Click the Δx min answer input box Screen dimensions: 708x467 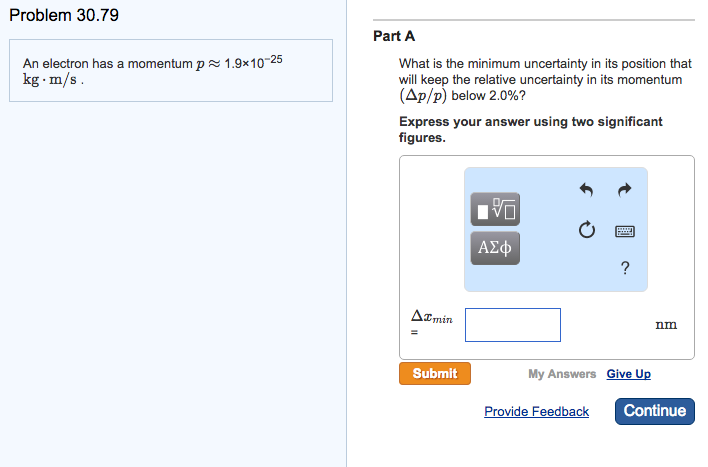pyautogui.click(x=512, y=324)
